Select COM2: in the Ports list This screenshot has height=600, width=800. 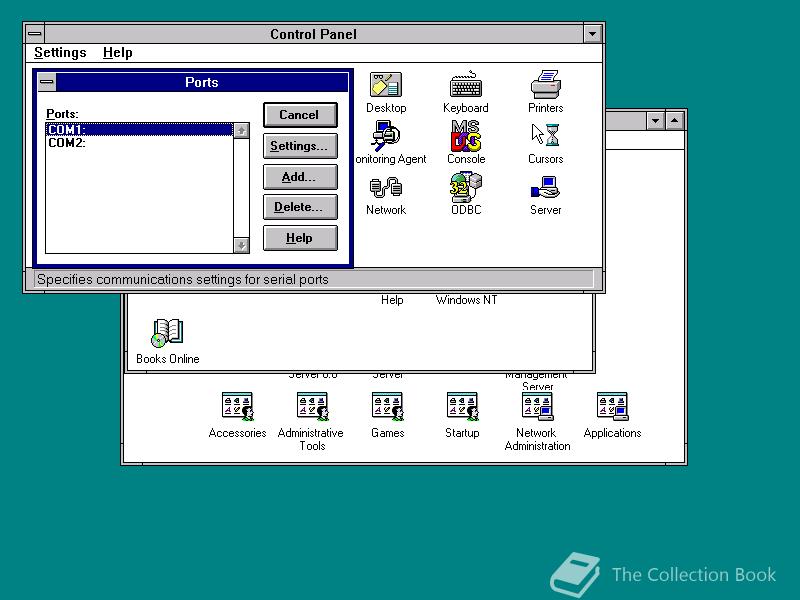point(139,143)
